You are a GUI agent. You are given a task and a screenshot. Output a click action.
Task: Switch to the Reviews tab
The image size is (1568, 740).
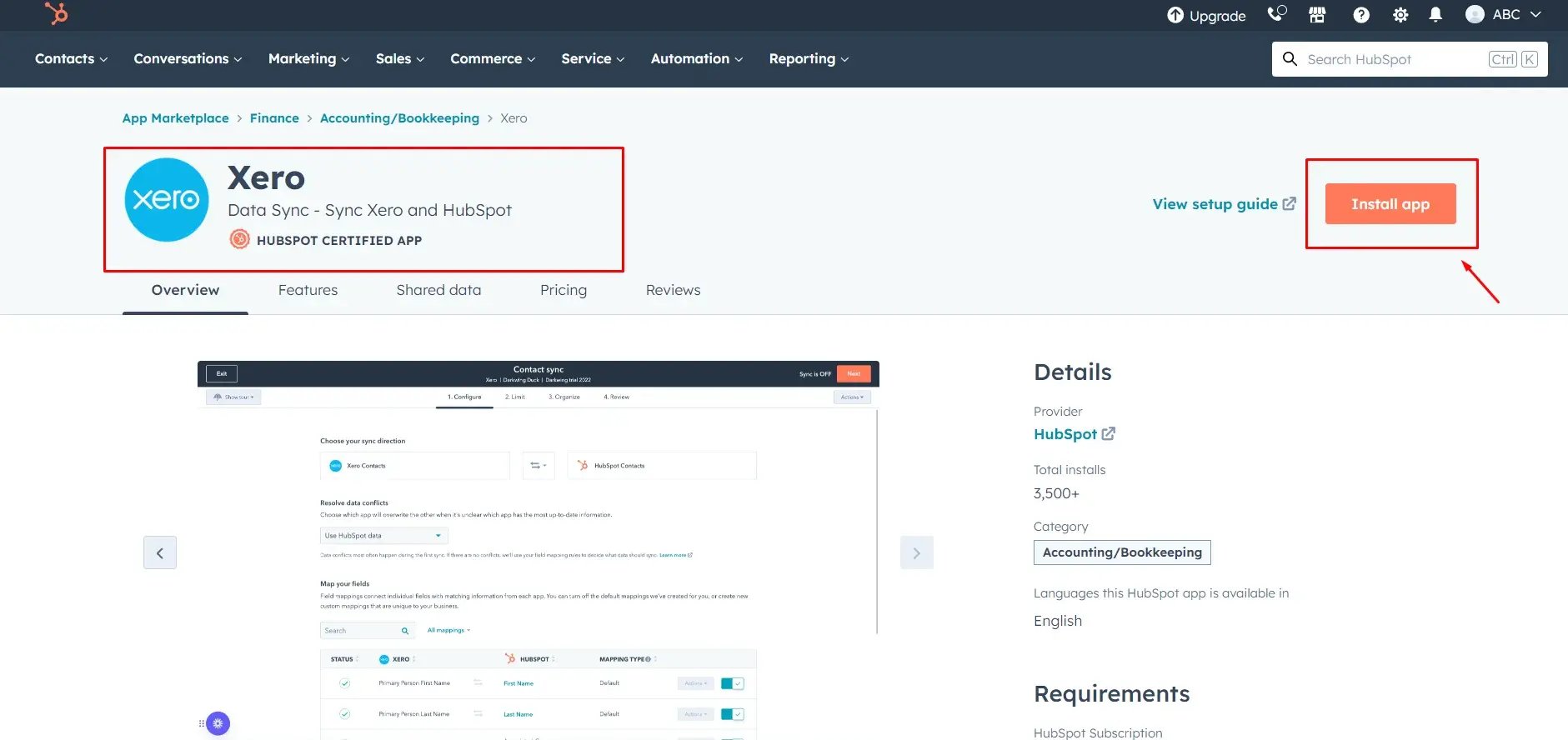pos(673,290)
